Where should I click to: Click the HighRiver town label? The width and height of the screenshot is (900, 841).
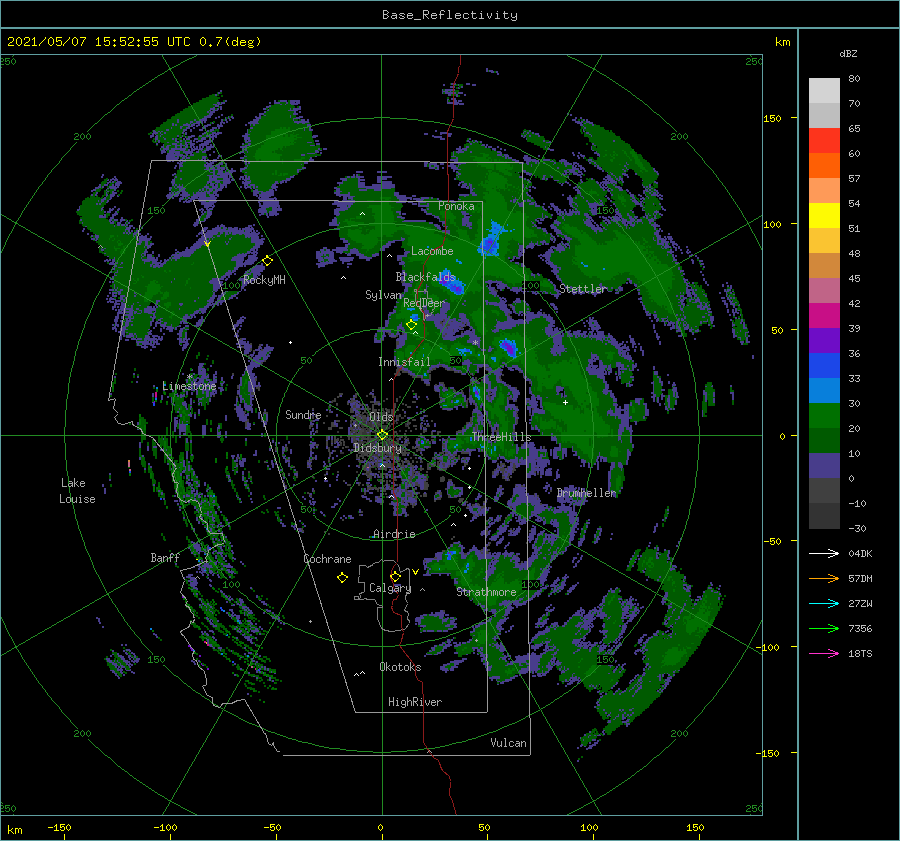[x=415, y=702]
